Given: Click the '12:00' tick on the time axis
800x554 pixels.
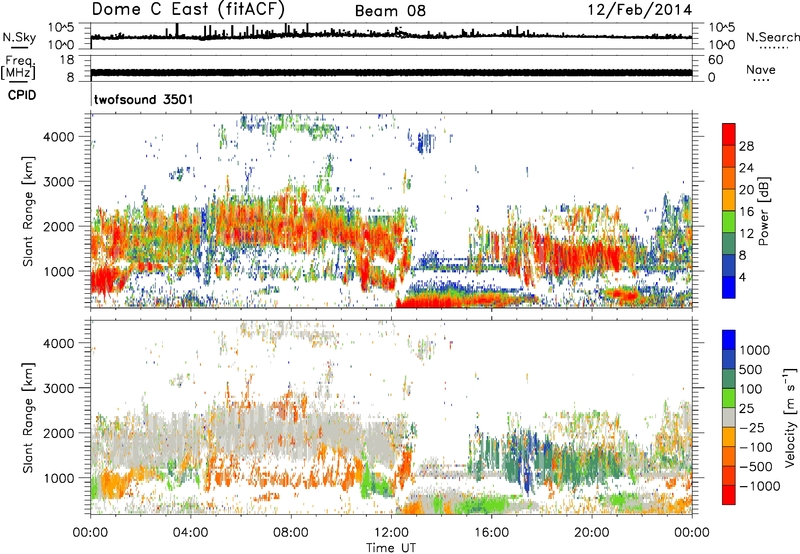Looking at the screenshot, I should point(391,533).
